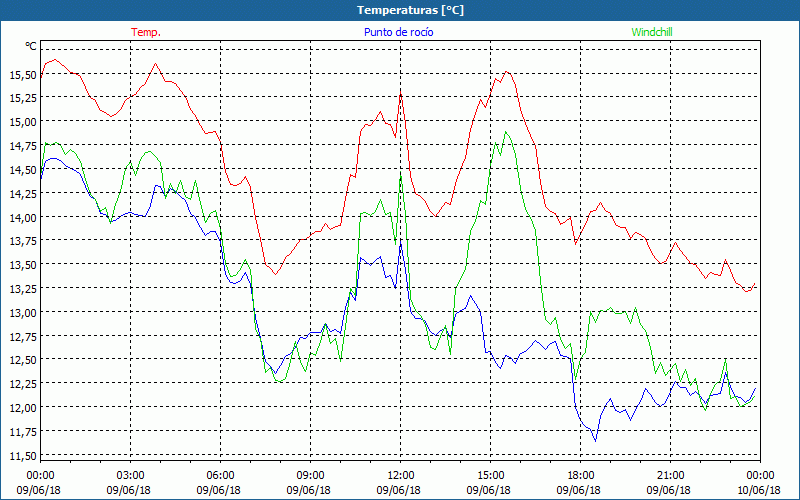Click the 'Temperaturas [°C]' chart title
This screenshot has width=800, height=500.
point(410,10)
